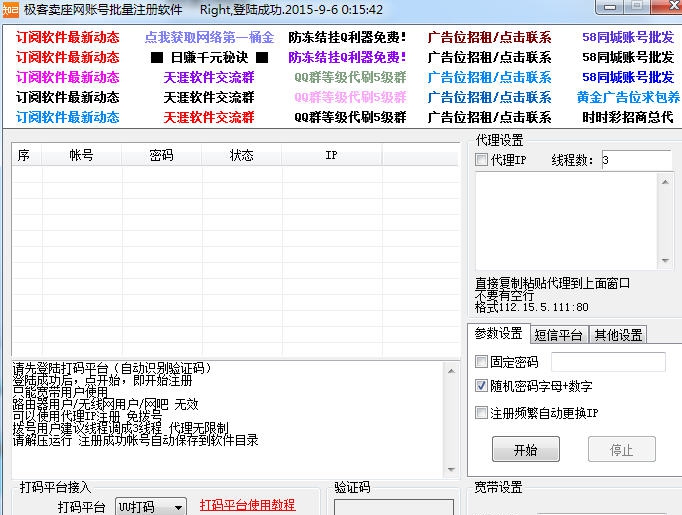
Task: Open the dark-red 广告位招租/点击联系 link
Action: pyautogui.click(x=489, y=37)
